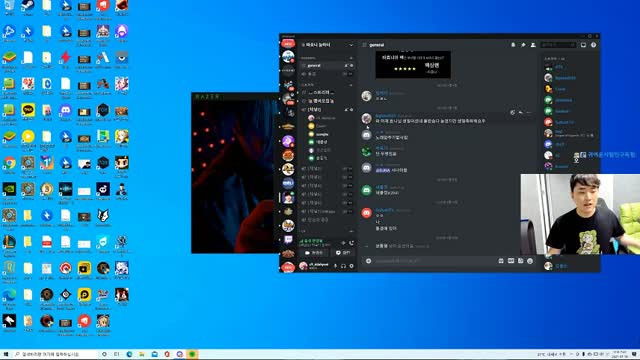Add a channel to the first category
The height and width of the screenshot is (360, 640).
coord(351,58)
